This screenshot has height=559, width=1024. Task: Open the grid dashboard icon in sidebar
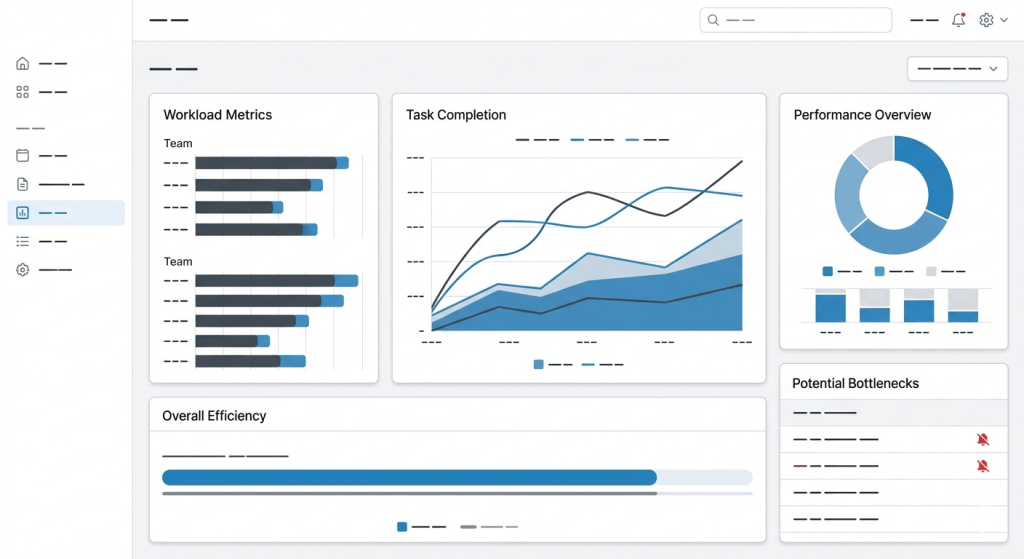pyautogui.click(x=23, y=92)
